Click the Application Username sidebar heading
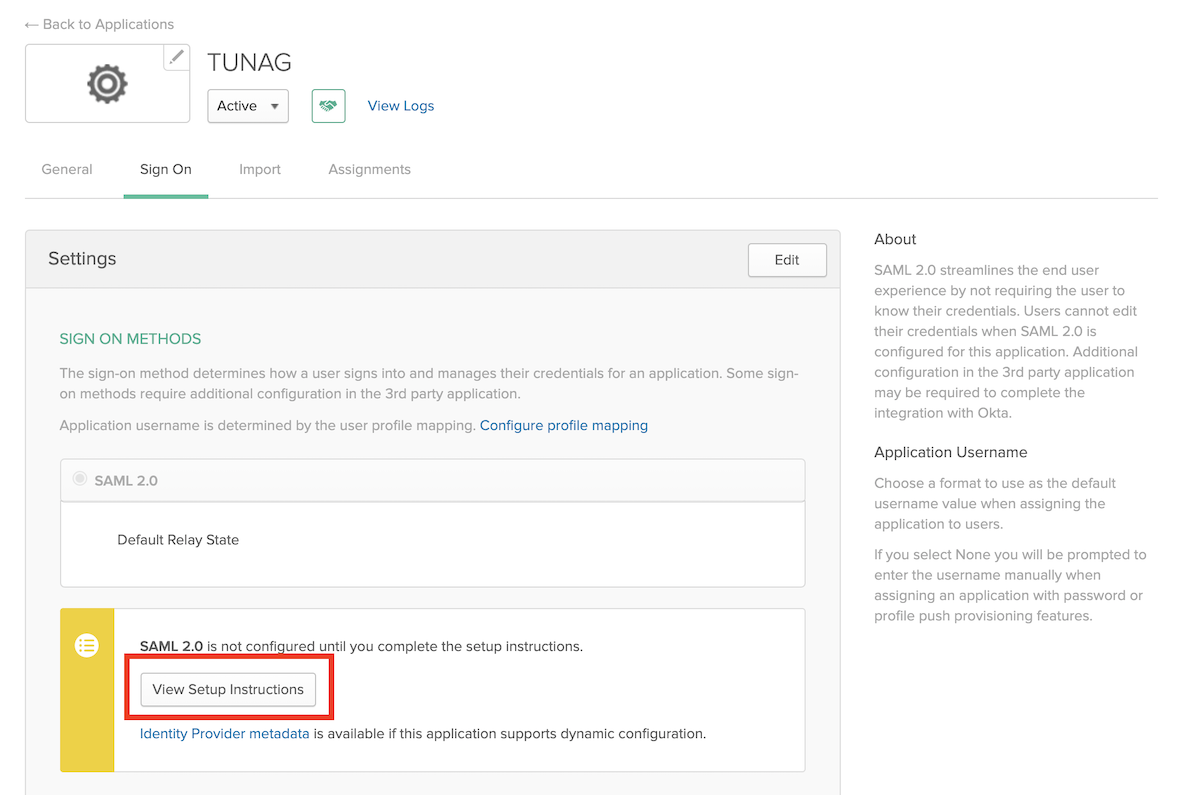 [951, 452]
